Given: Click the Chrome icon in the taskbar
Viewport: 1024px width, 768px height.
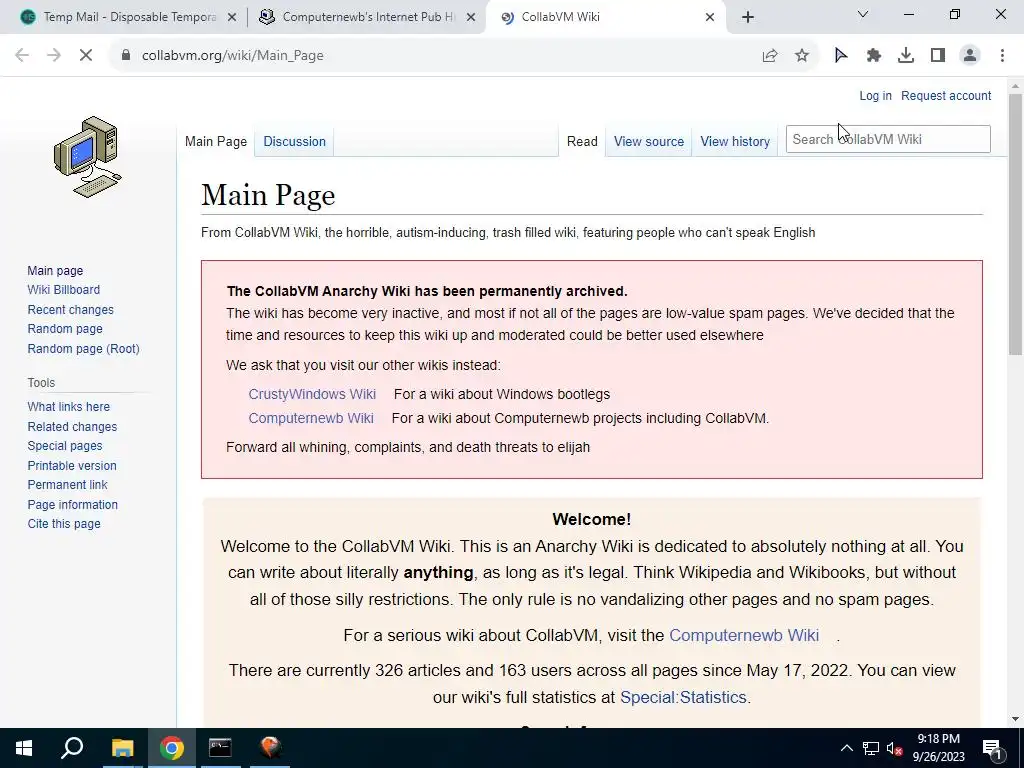Looking at the screenshot, I should click(172, 748).
